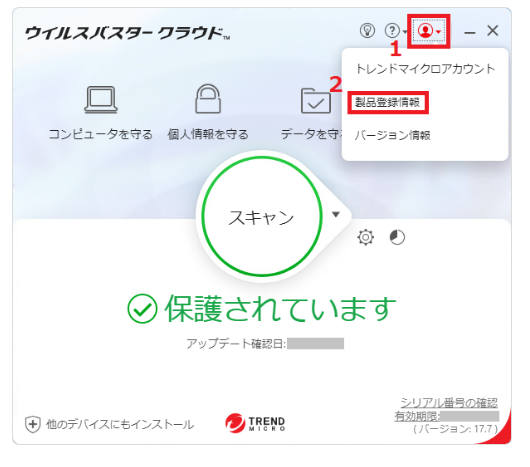The image size is (530, 467).
Task: Open the padlock 個人情報を守る icon
Action: tap(208, 99)
